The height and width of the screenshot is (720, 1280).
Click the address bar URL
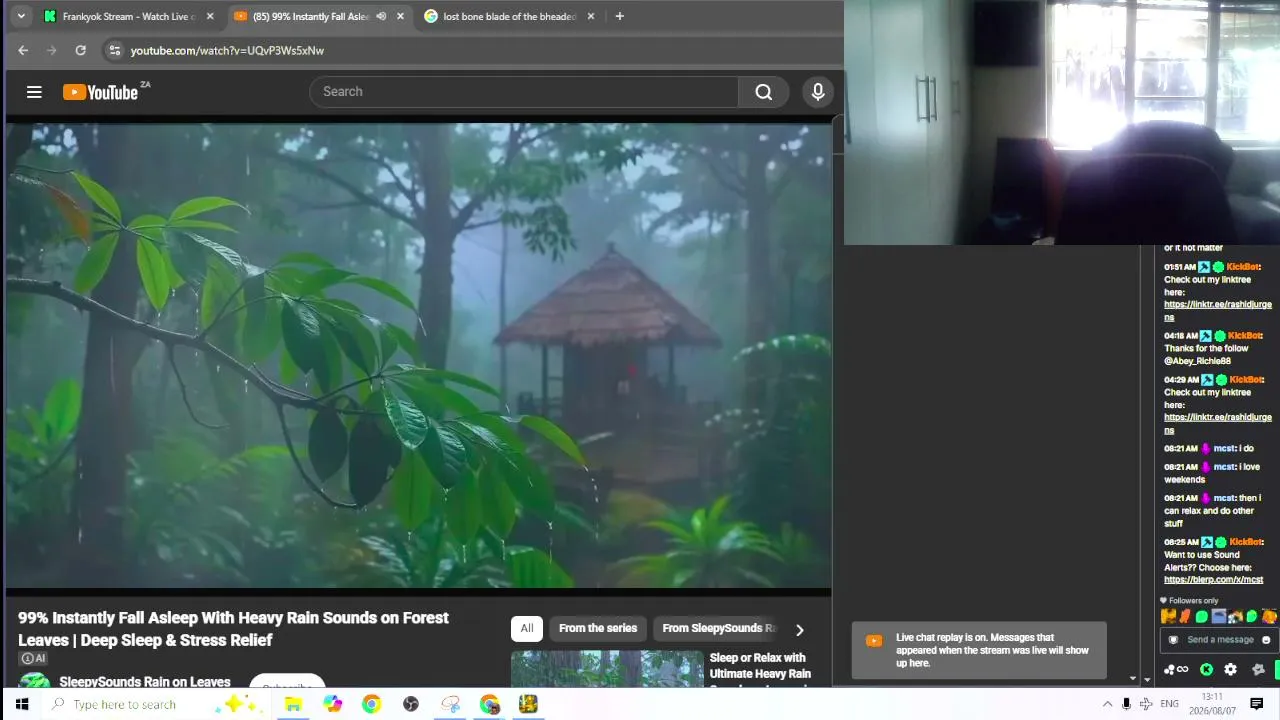pos(227,50)
